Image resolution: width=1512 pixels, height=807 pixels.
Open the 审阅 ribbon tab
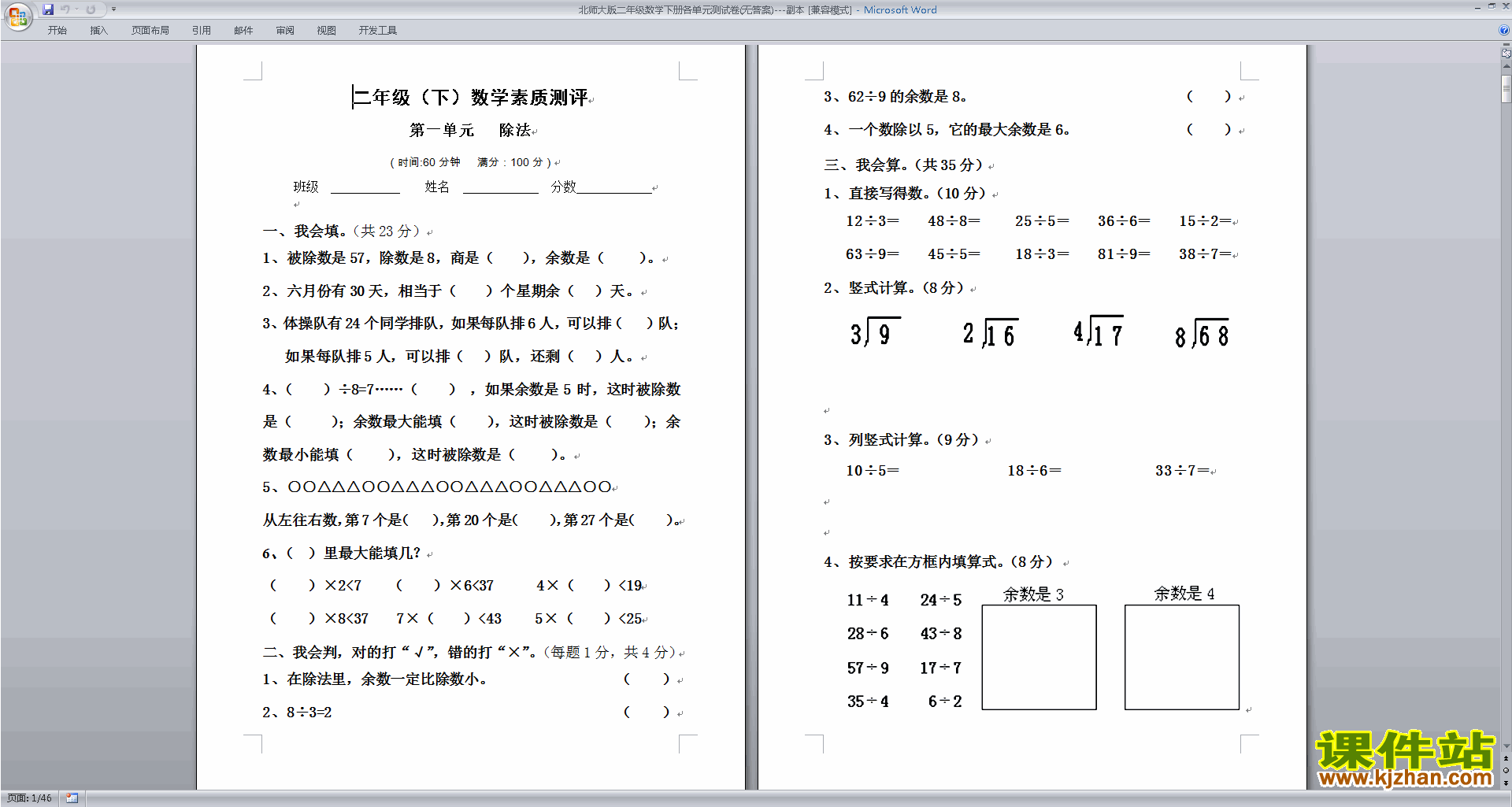pos(285,30)
